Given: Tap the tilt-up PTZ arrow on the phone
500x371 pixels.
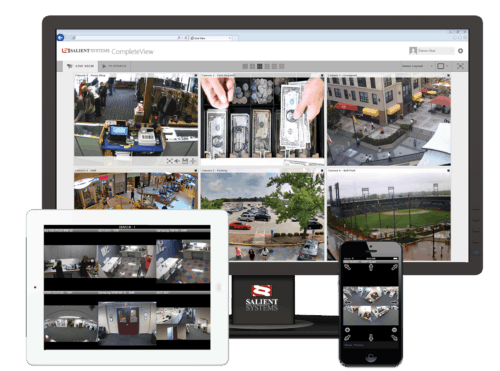Looking at the screenshot, I should click(371, 267).
